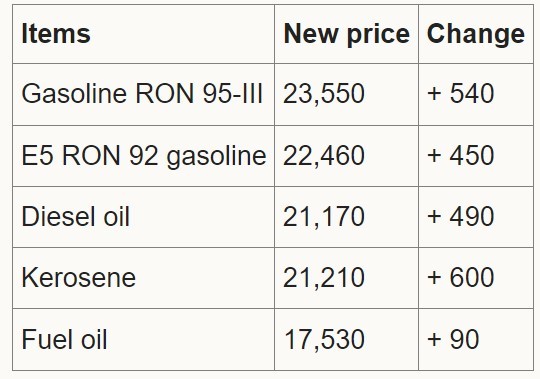Click the + 450 change value
540x379 pixels.
click(460, 156)
